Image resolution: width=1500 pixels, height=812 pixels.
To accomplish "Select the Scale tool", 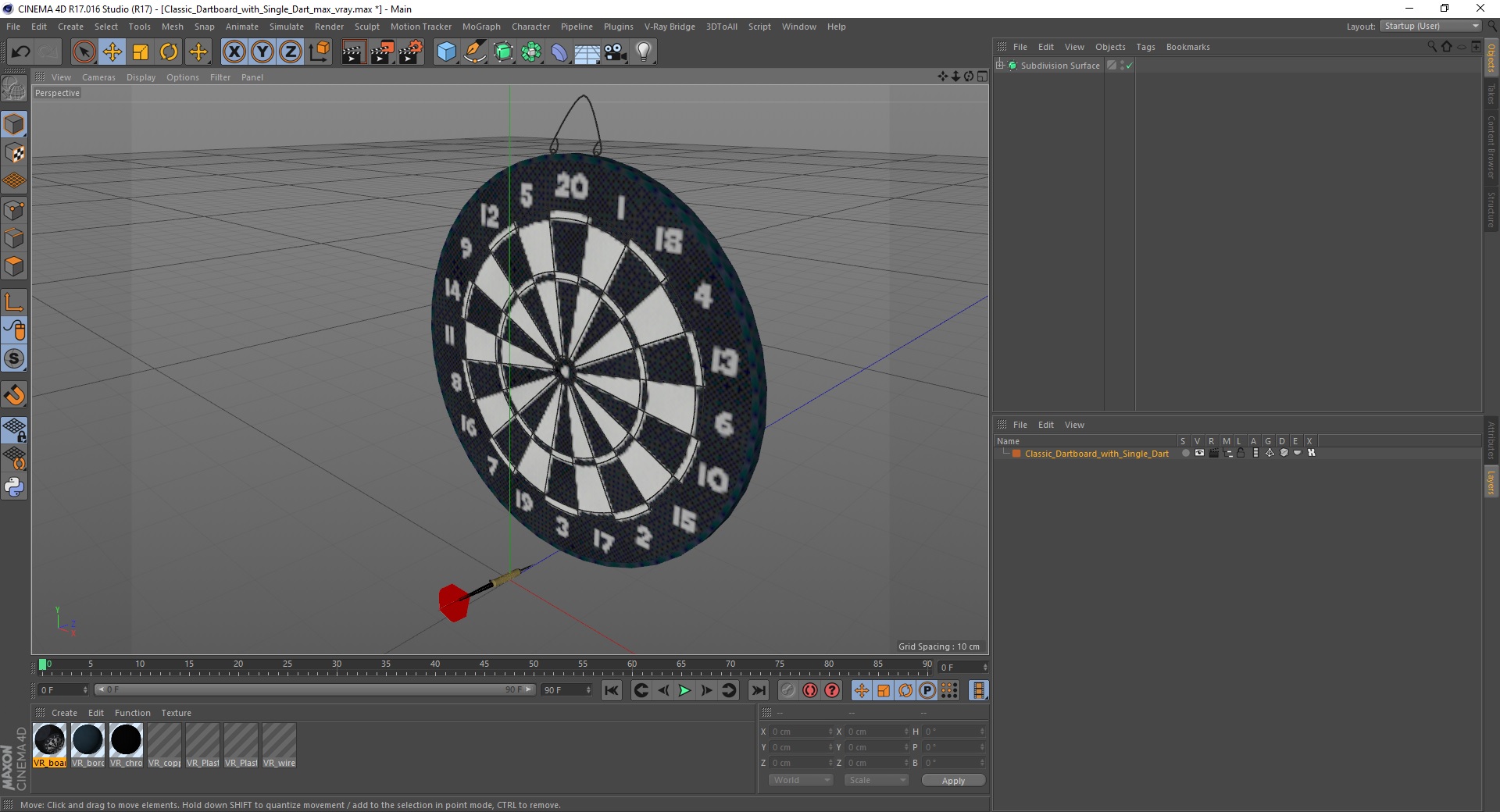I will click(x=141, y=52).
